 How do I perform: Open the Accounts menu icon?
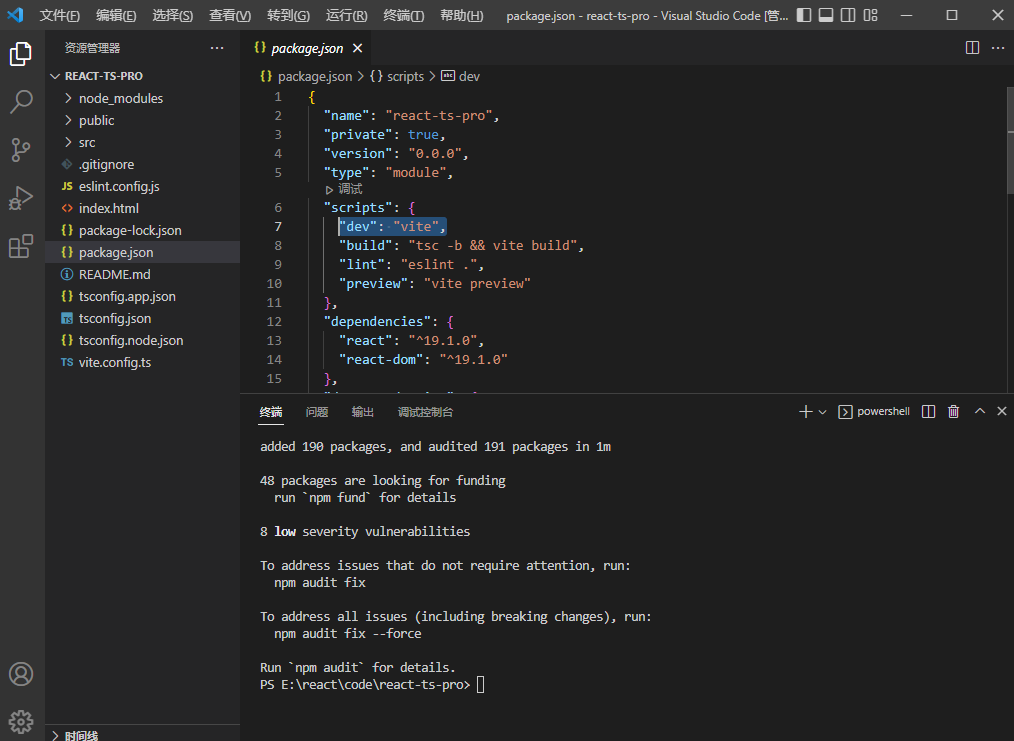(21, 674)
